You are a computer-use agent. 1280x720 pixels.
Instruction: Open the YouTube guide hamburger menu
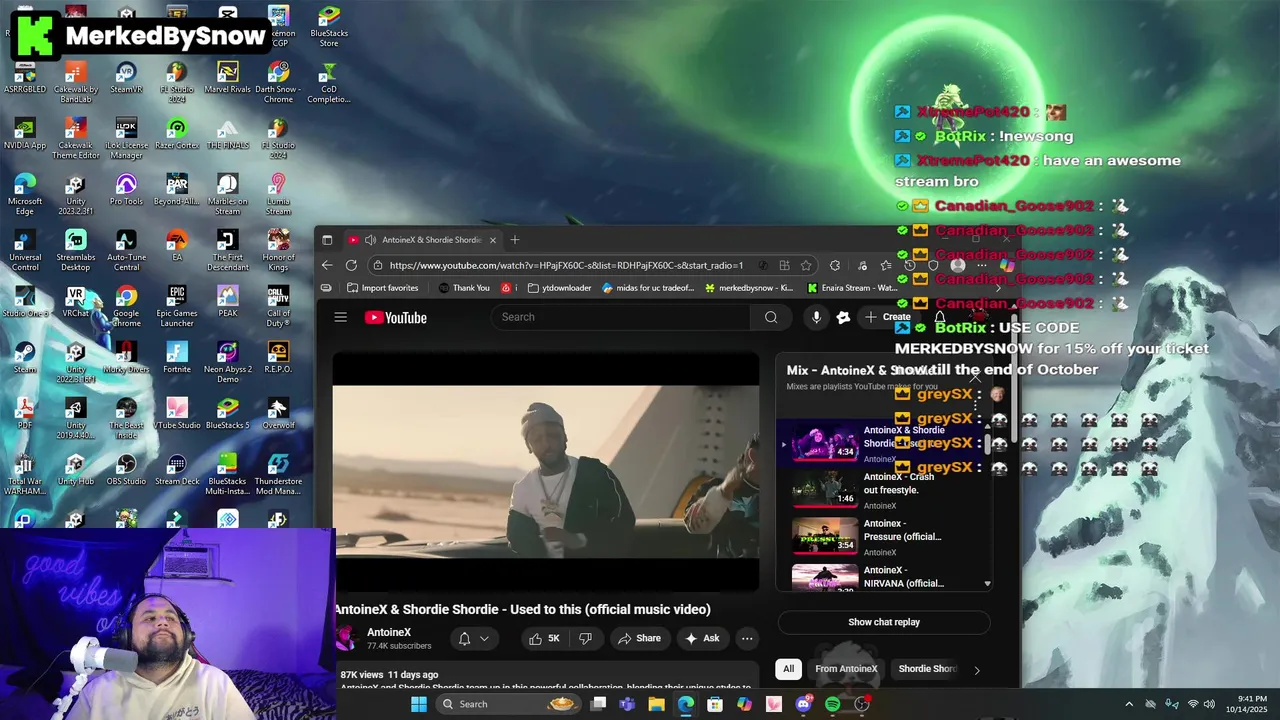pyautogui.click(x=340, y=317)
